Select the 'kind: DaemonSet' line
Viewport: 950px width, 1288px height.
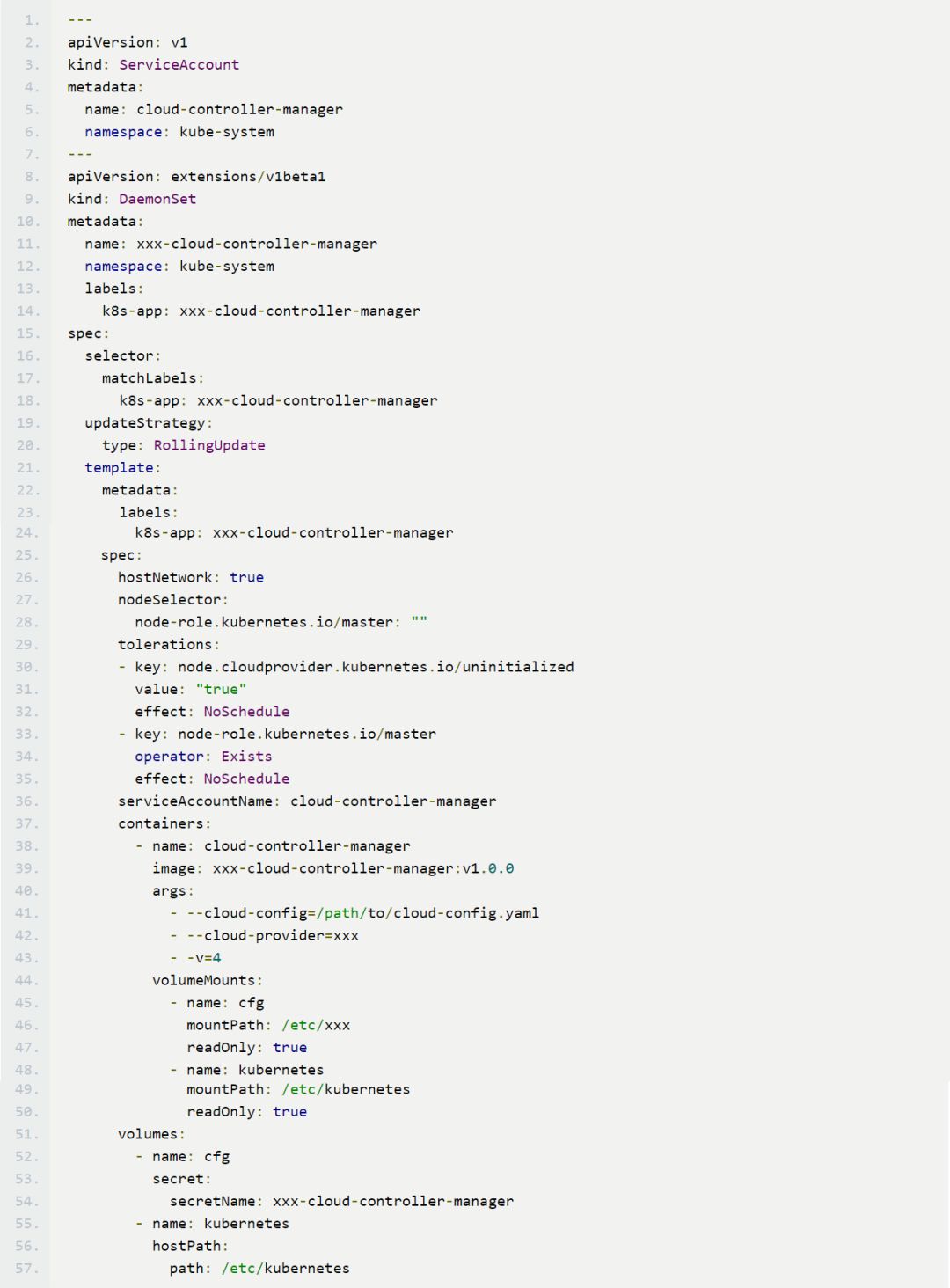coord(132,199)
